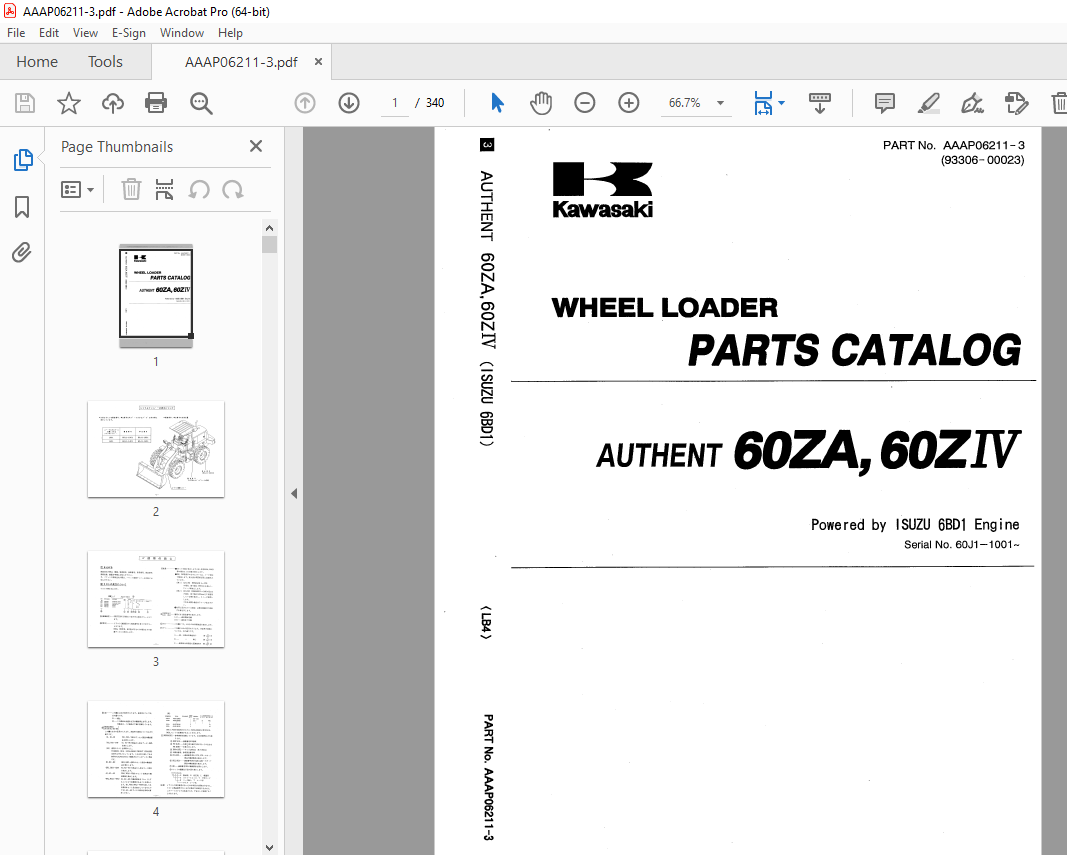The height and width of the screenshot is (855, 1067).
Task: Collapse the navigation pane arrow
Action: [x=294, y=494]
